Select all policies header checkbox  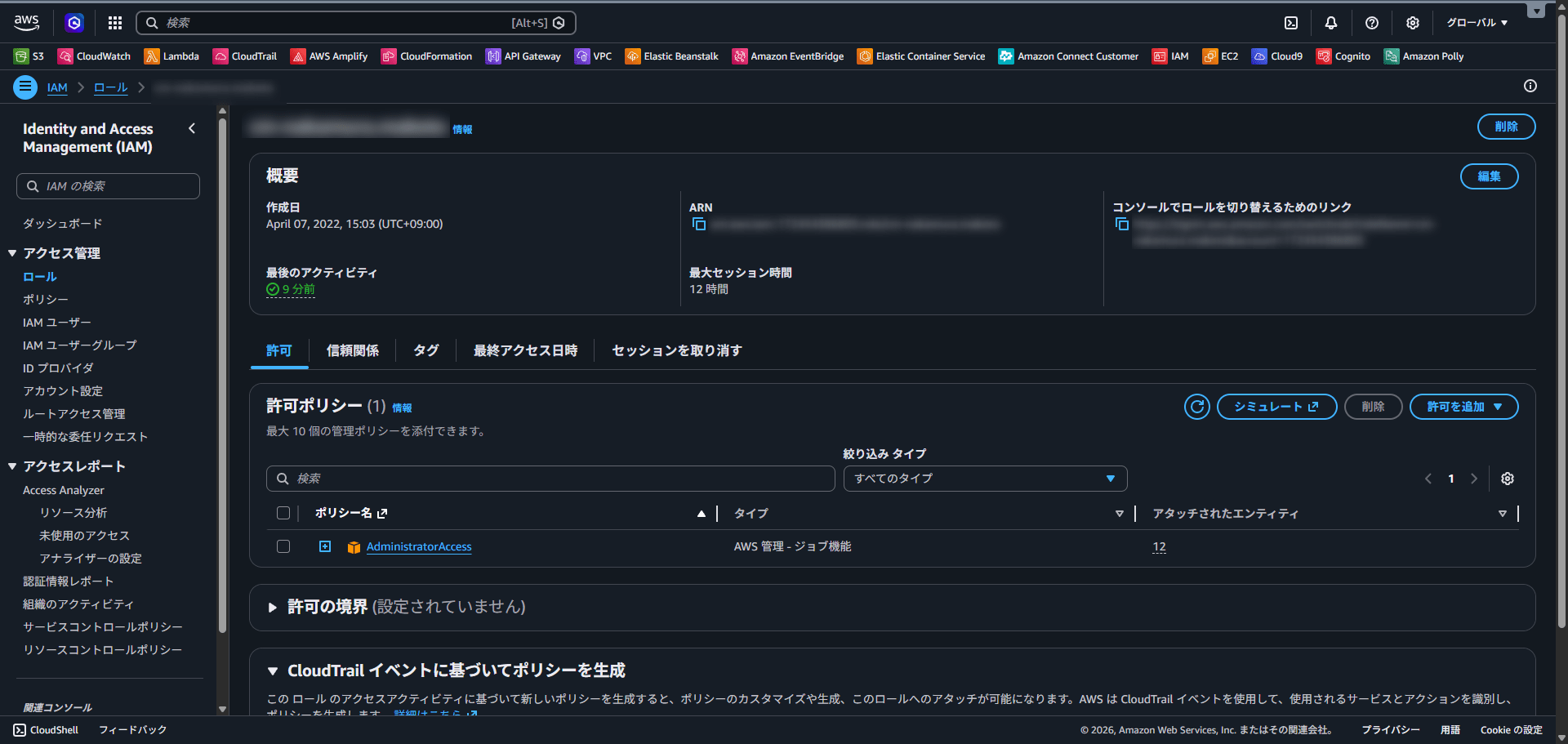[283, 513]
